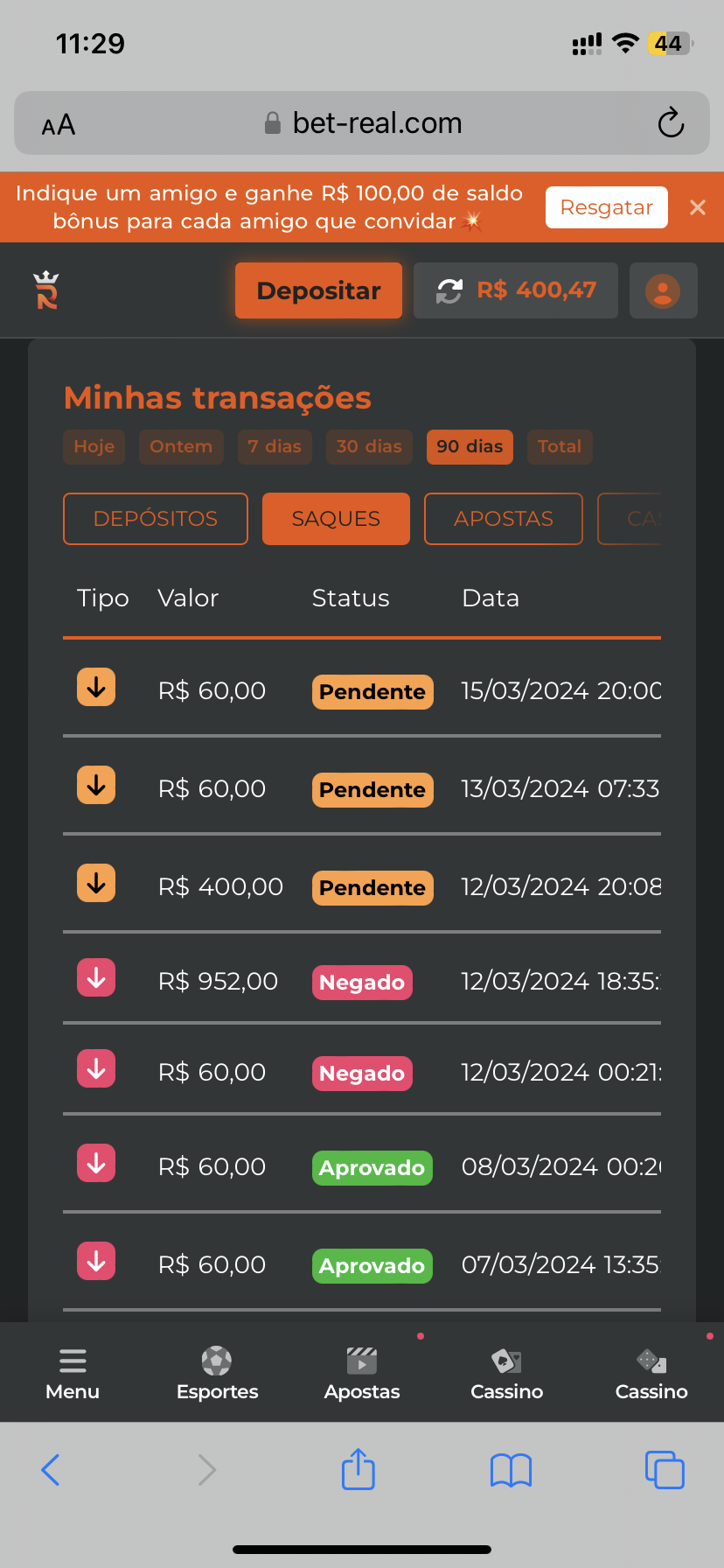Go back with Safari arrow

pyautogui.click(x=51, y=1470)
